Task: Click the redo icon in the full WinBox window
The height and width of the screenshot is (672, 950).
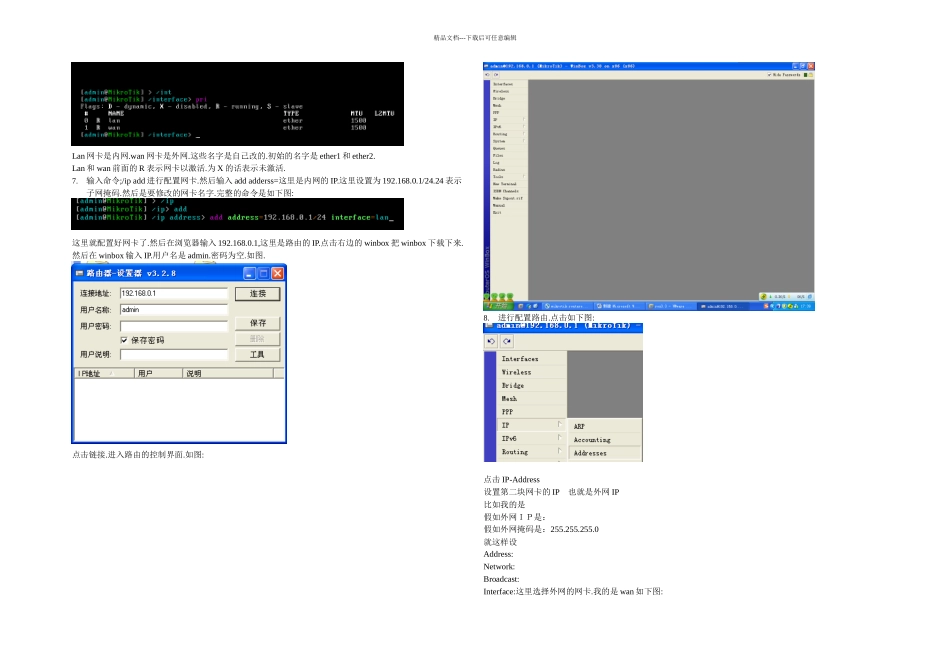Action: [496, 75]
